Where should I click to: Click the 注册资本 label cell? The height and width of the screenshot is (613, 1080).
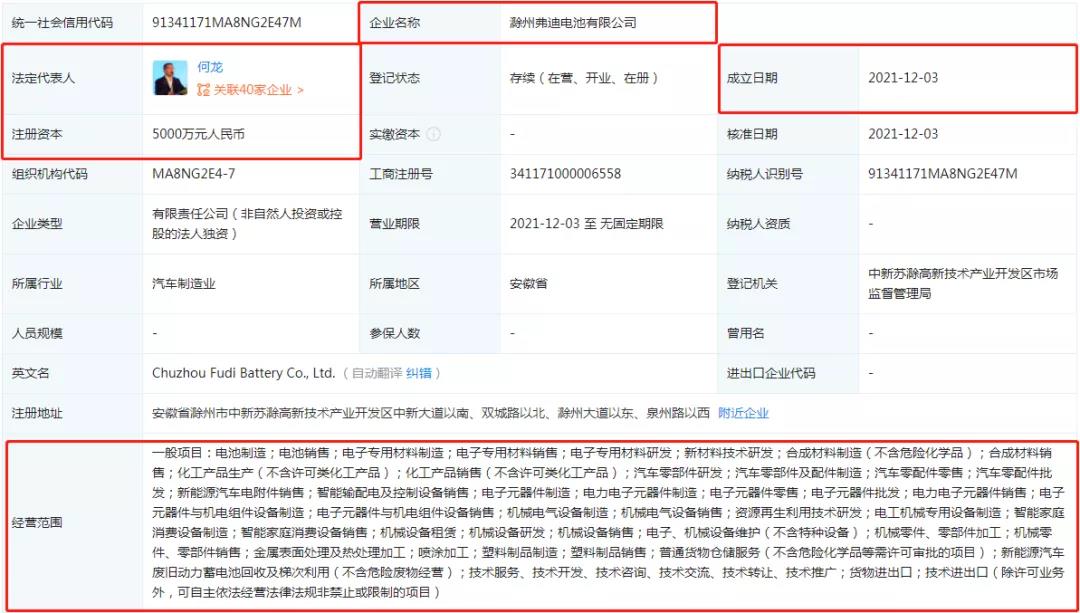72,134
